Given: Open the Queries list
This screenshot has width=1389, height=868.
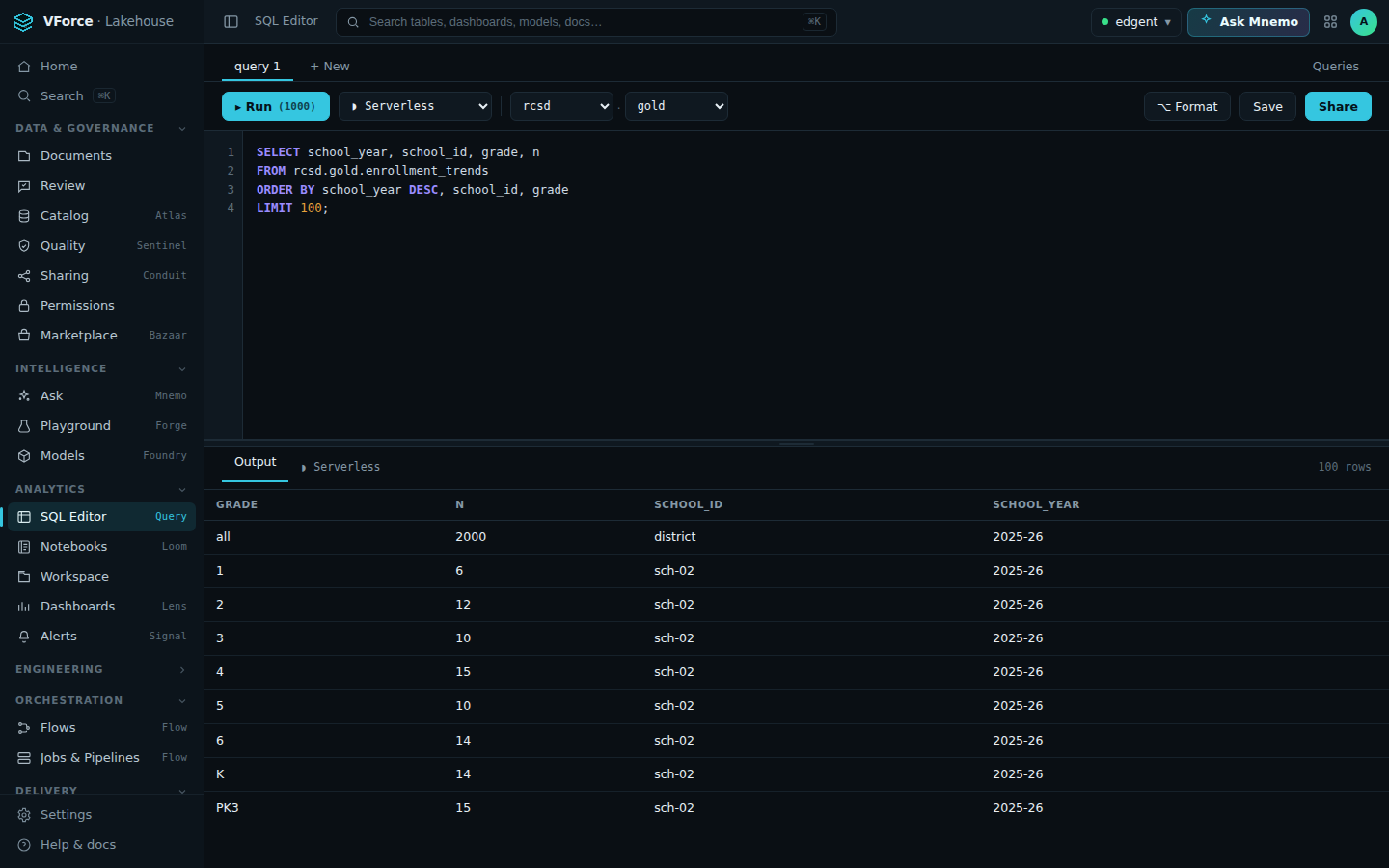Looking at the screenshot, I should click(x=1335, y=66).
